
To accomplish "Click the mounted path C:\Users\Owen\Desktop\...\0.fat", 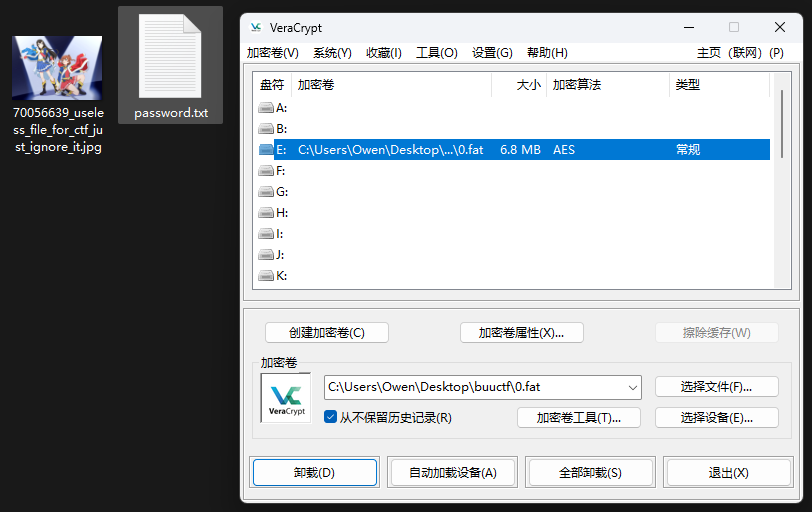I will [390, 150].
